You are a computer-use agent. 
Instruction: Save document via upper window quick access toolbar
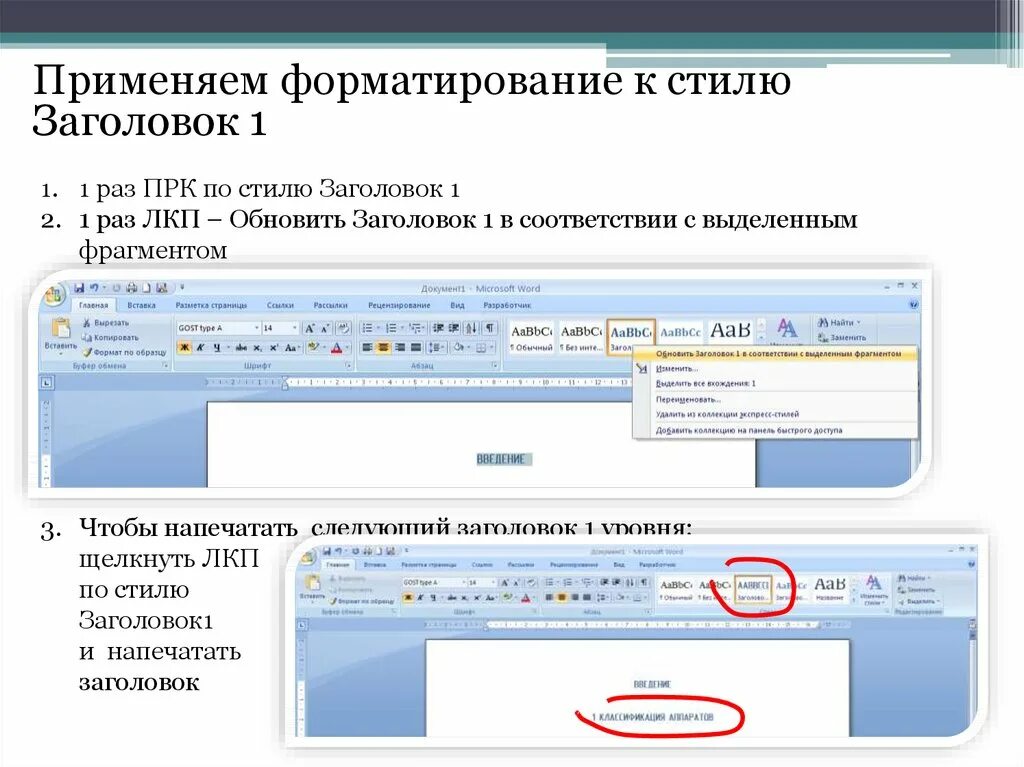[79, 287]
